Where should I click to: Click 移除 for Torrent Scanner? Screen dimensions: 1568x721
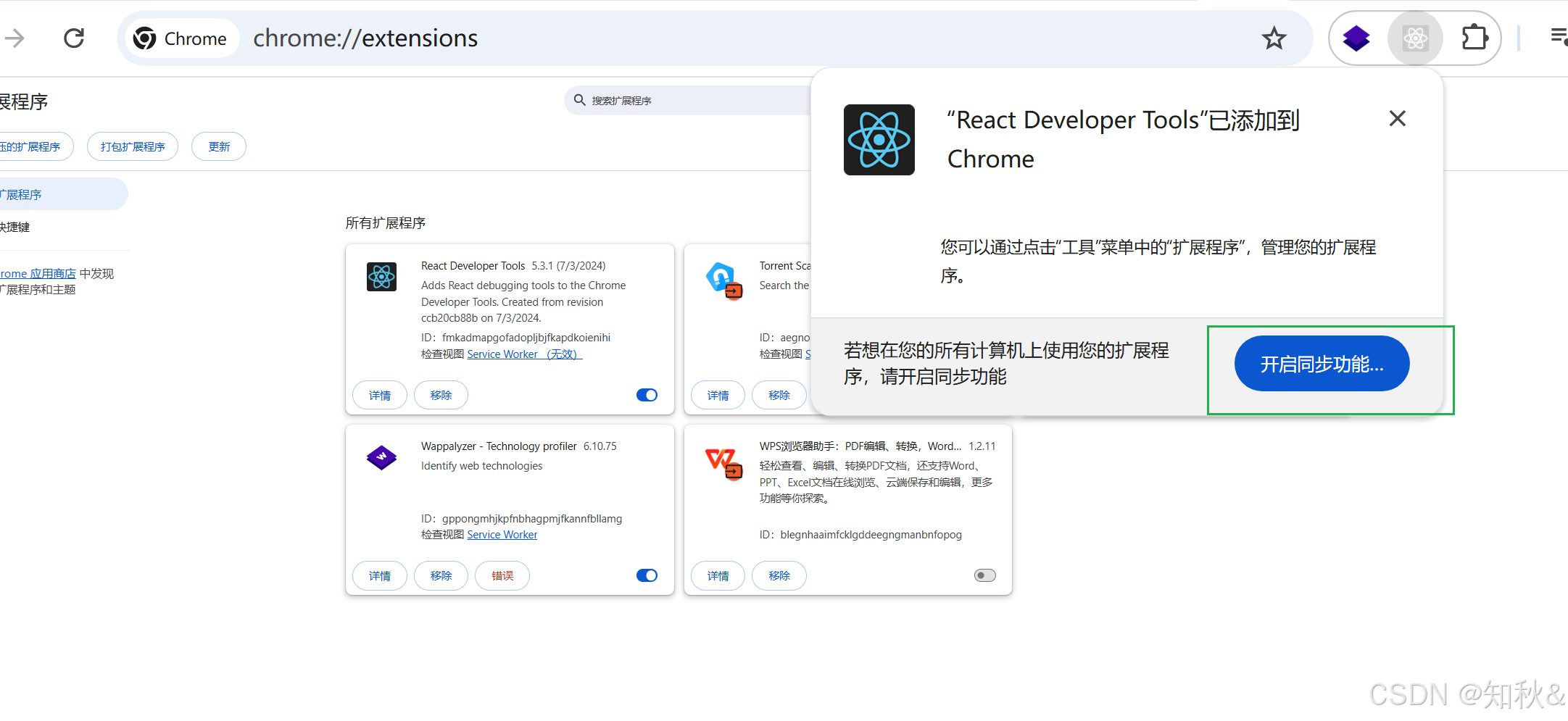pos(779,395)
